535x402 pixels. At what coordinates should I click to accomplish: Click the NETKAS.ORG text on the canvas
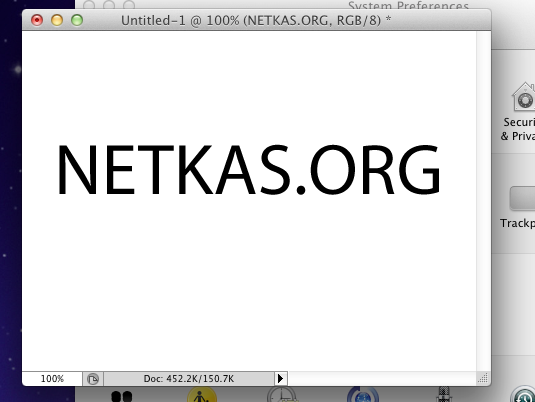pos(249,170)
